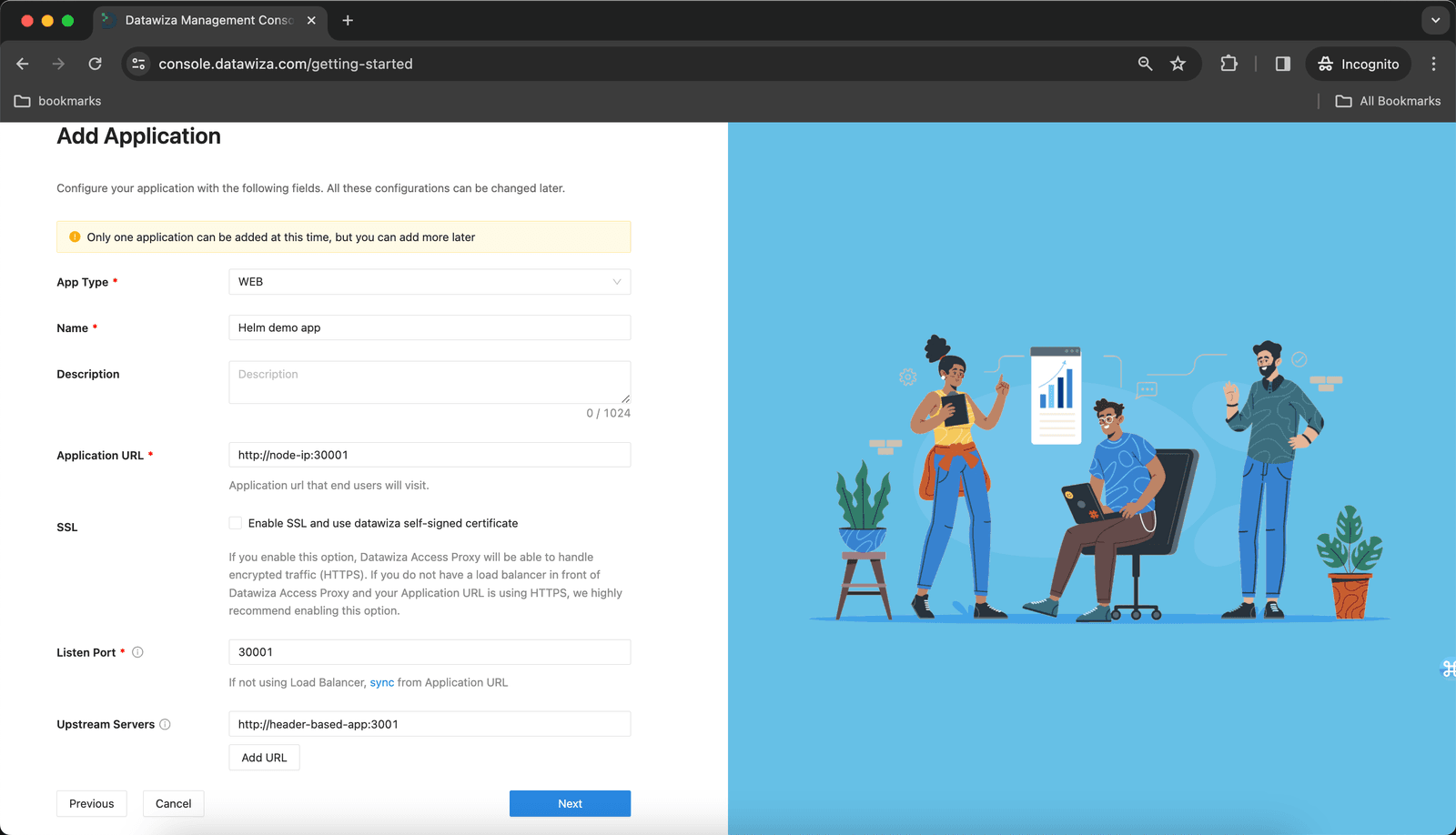Click the address bar URL
Screen dimensions: 1456x835
click(x=286, y=64)
